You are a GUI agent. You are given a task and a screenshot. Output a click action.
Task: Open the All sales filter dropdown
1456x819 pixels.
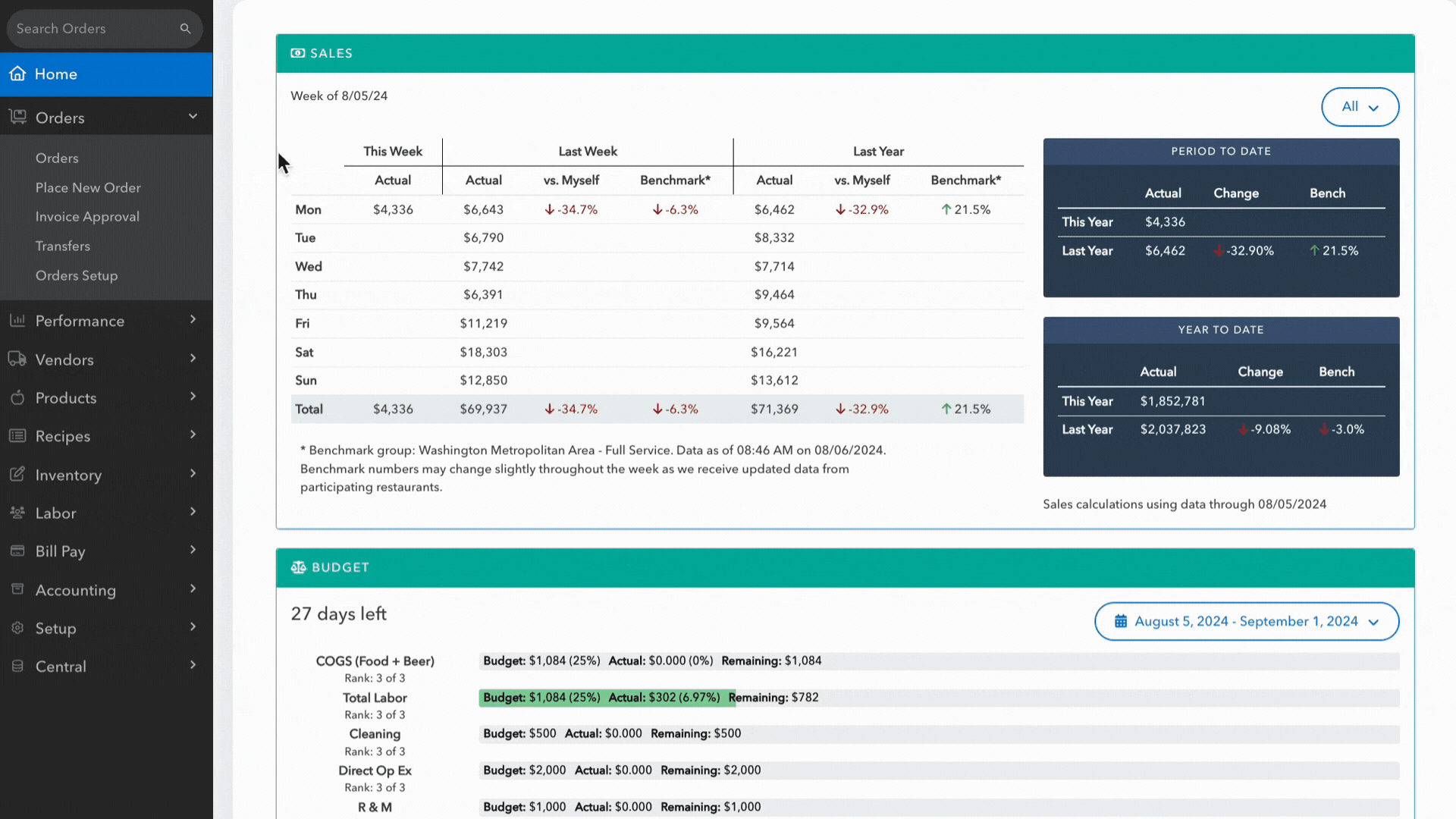click(1360, 107)
